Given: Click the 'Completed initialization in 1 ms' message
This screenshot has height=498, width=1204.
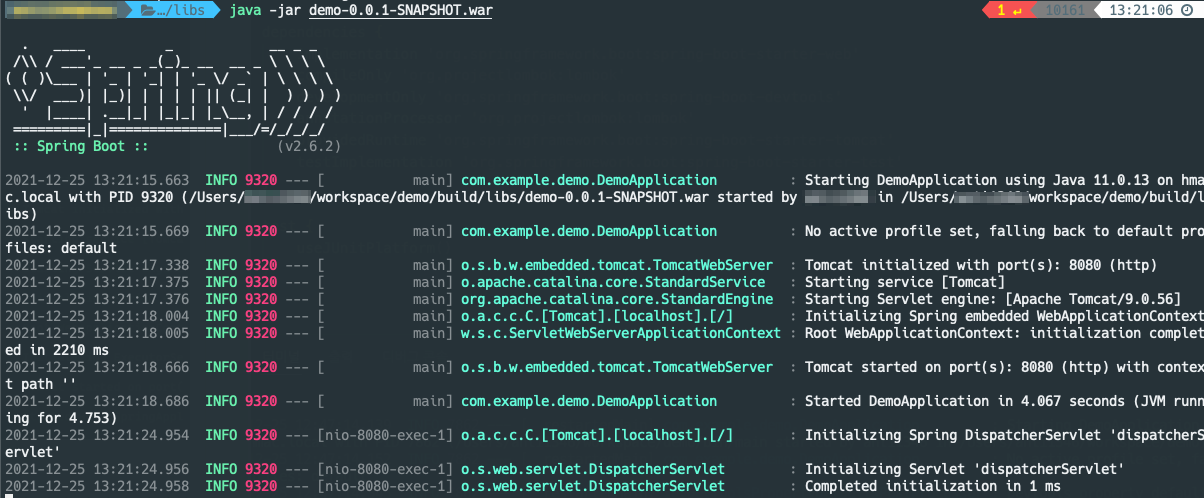Looking at the screenshot, I should (933, 486).
